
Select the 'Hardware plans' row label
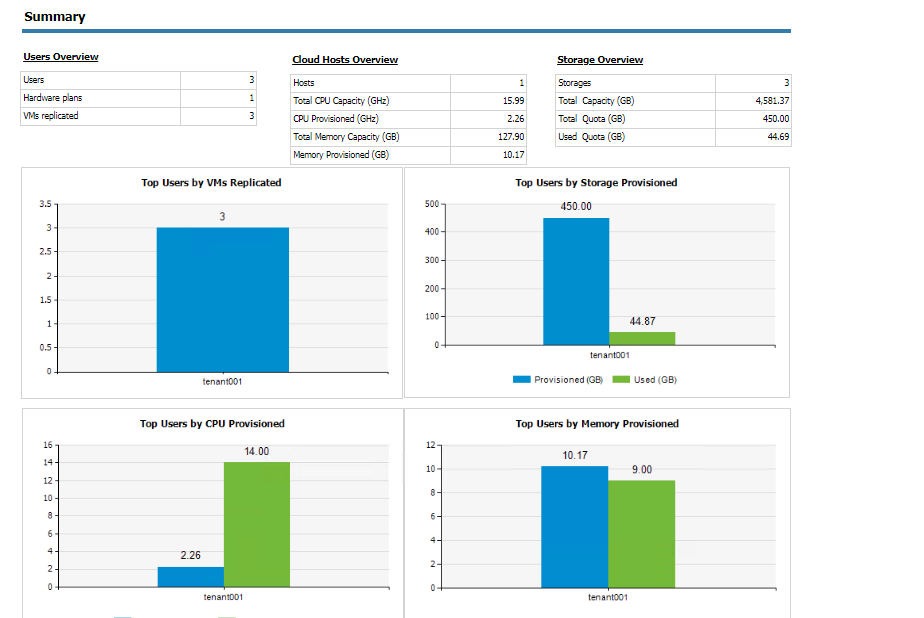(x=52, y=98)
